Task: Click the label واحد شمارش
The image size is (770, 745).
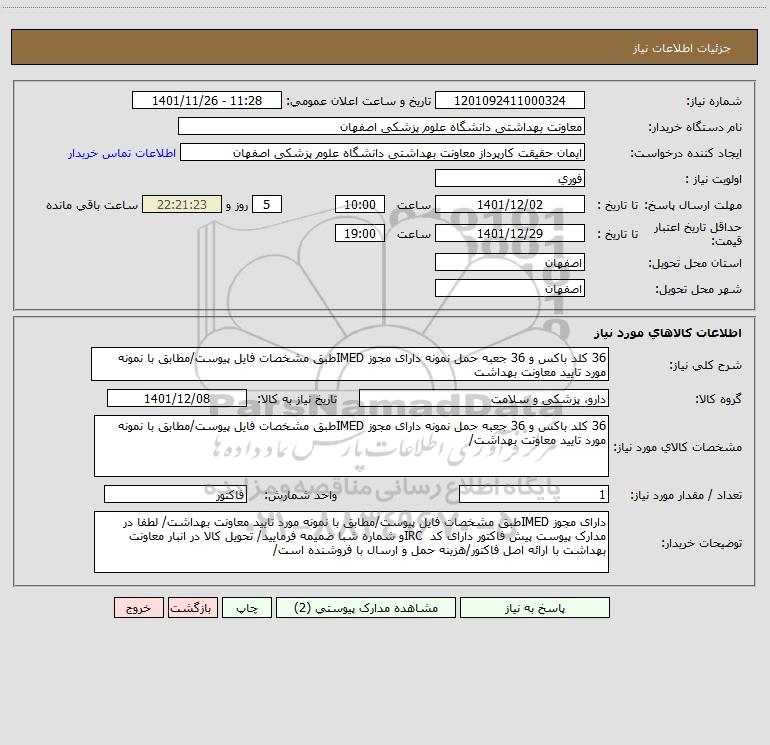Action: click(x=301, y=496)
